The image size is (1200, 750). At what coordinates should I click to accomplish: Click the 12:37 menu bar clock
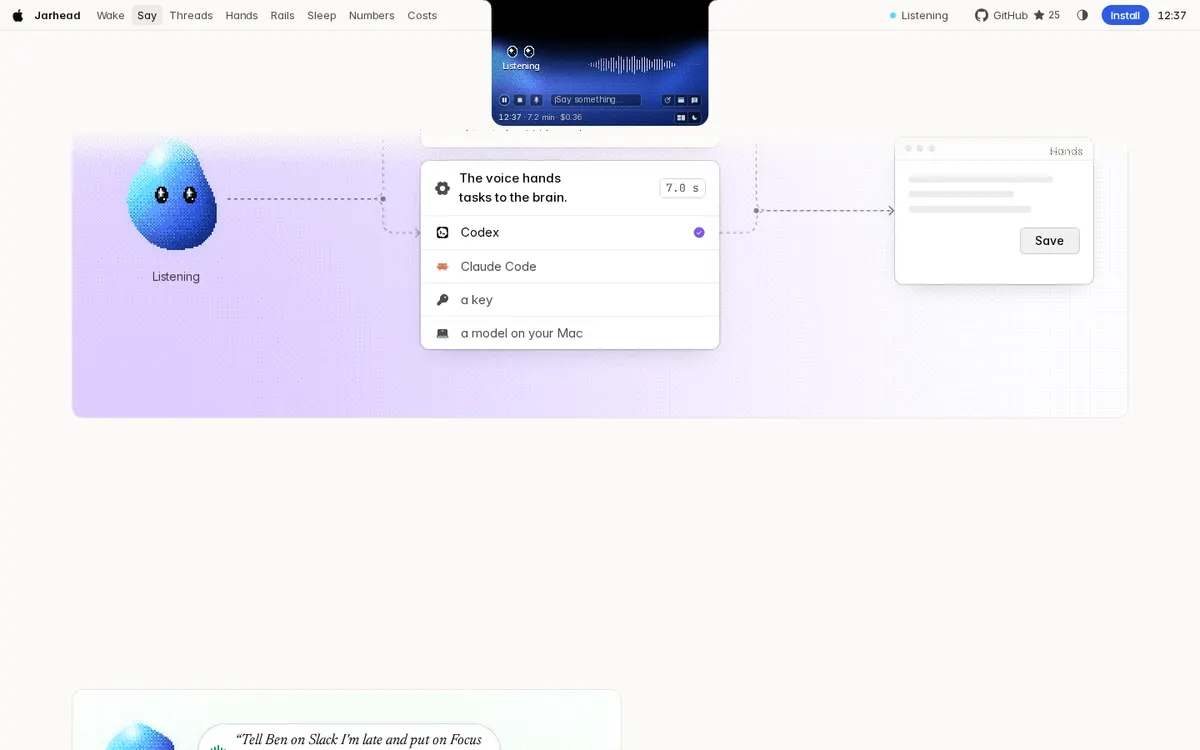pos(1171,15)
